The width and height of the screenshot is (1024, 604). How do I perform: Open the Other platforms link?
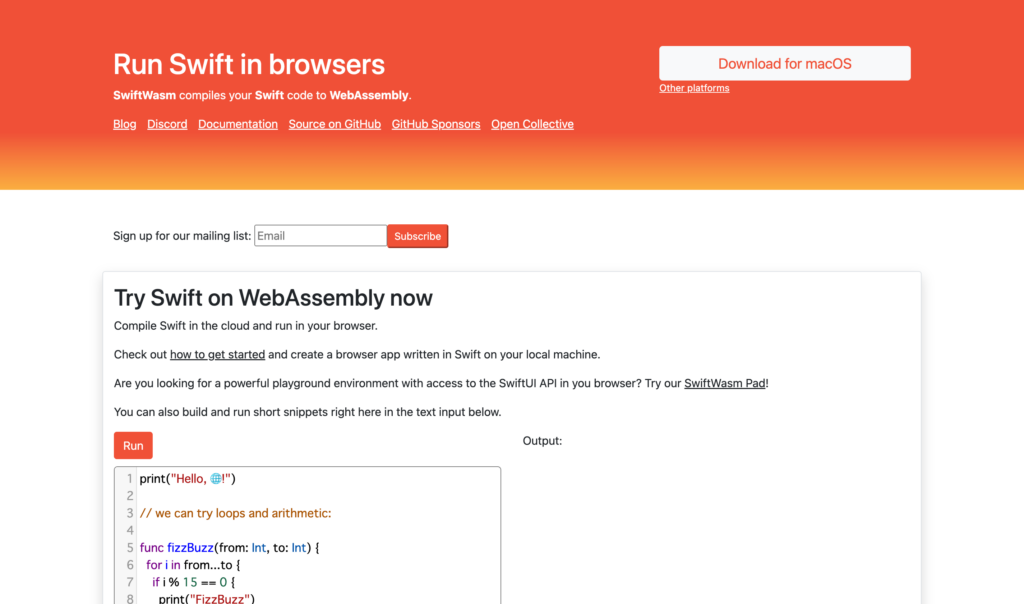[694, 88]
